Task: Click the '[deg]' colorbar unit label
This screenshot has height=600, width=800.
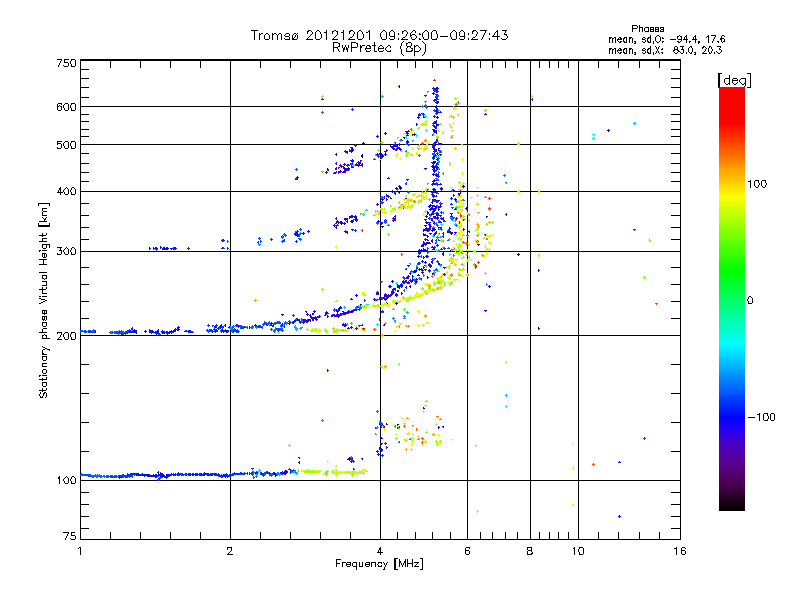Action: point(734,80)
